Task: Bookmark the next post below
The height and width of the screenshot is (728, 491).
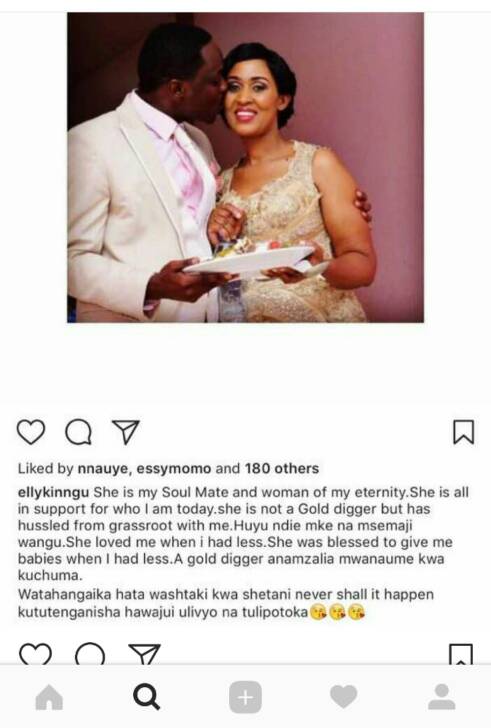Action: [x=461, y=654]
